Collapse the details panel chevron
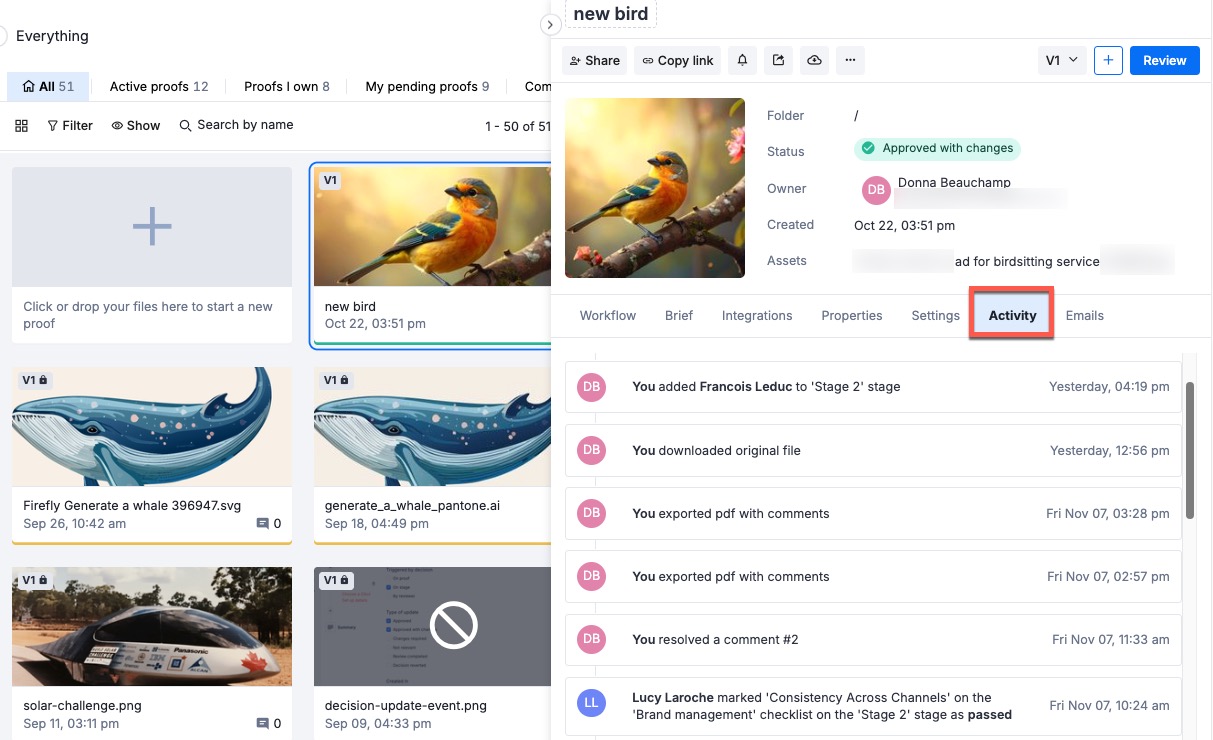 (x=551, y=25)
